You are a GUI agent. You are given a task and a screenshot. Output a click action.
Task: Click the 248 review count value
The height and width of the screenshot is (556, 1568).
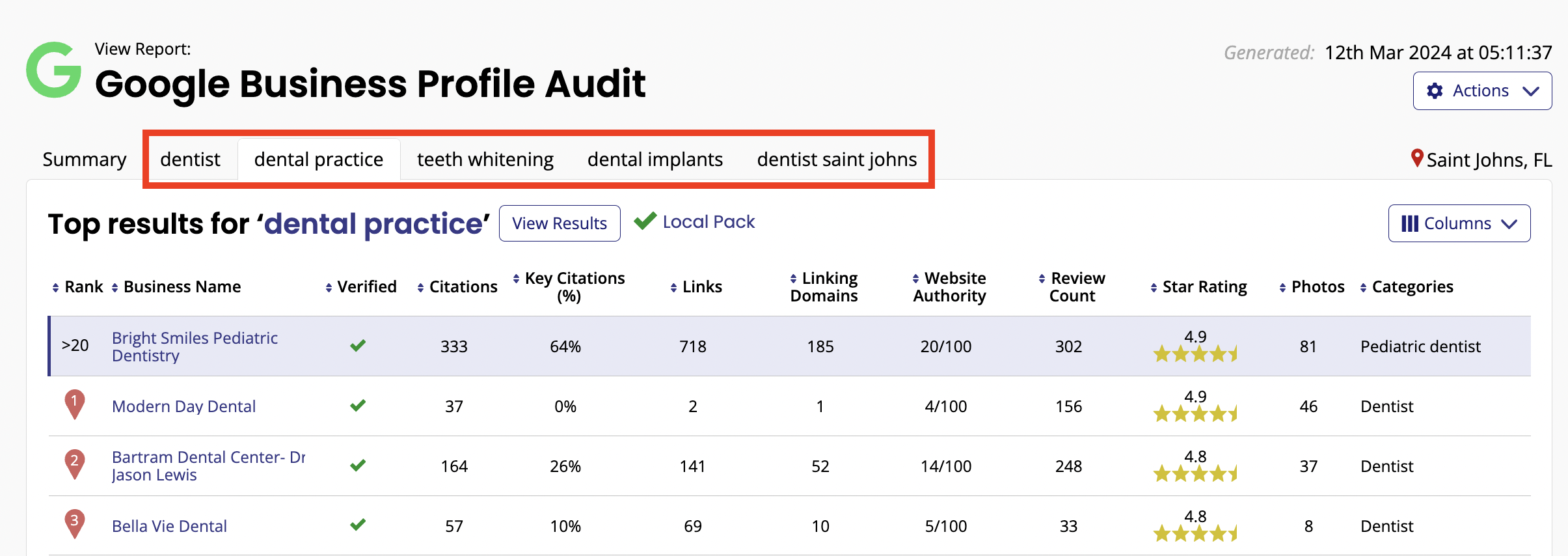(x=1068, y=466)
